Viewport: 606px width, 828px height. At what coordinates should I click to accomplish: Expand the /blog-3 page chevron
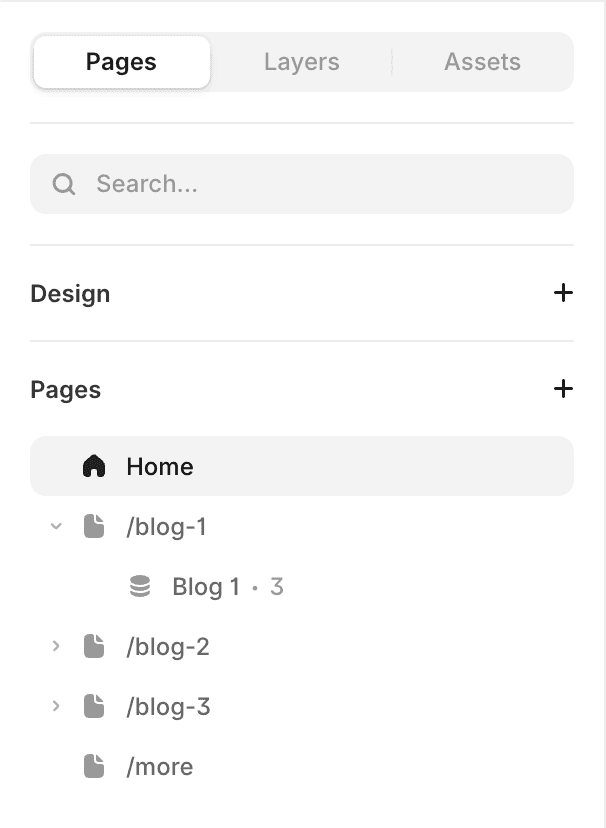56,706
